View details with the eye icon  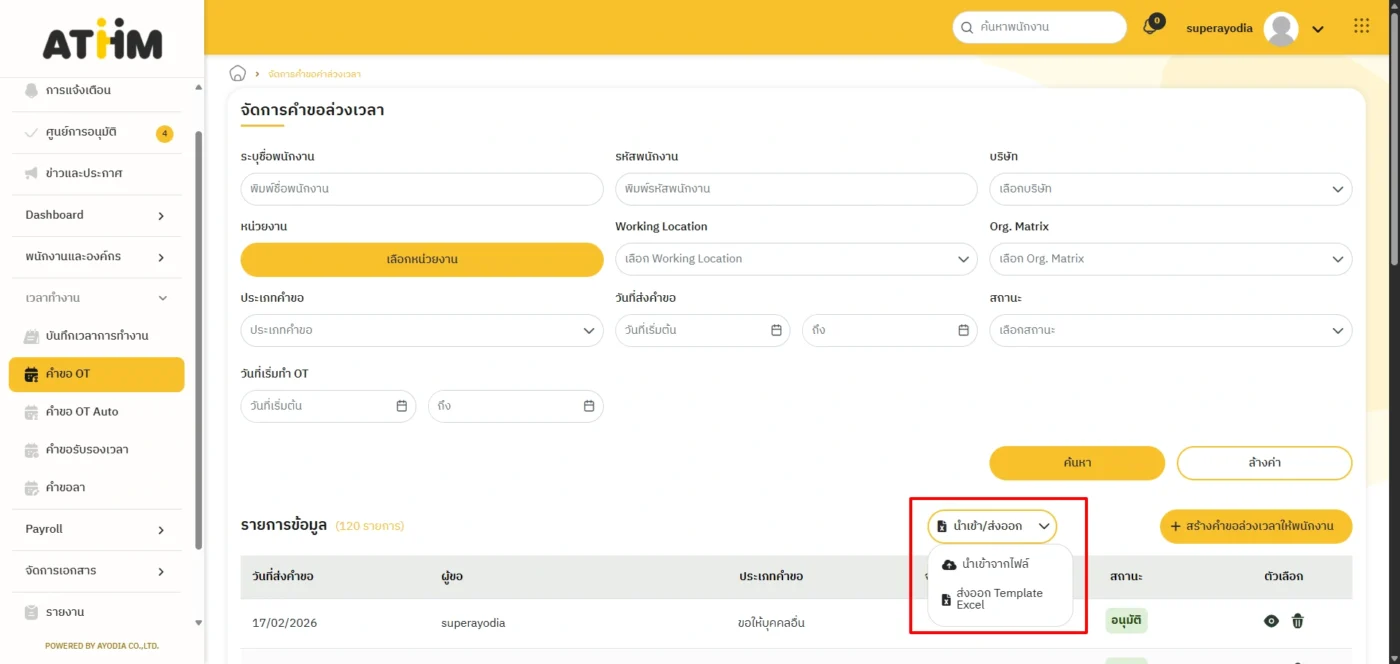click(1271, 621)
